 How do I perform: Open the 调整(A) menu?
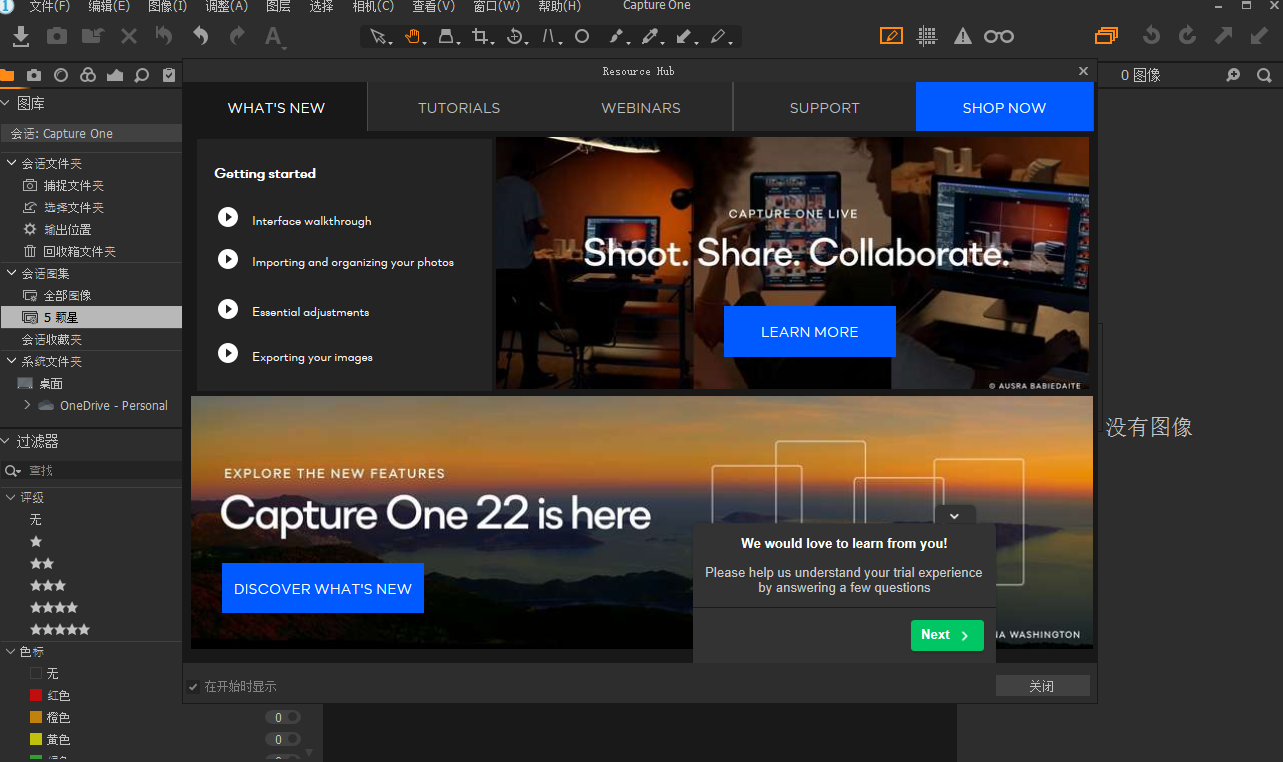(227, 6)
